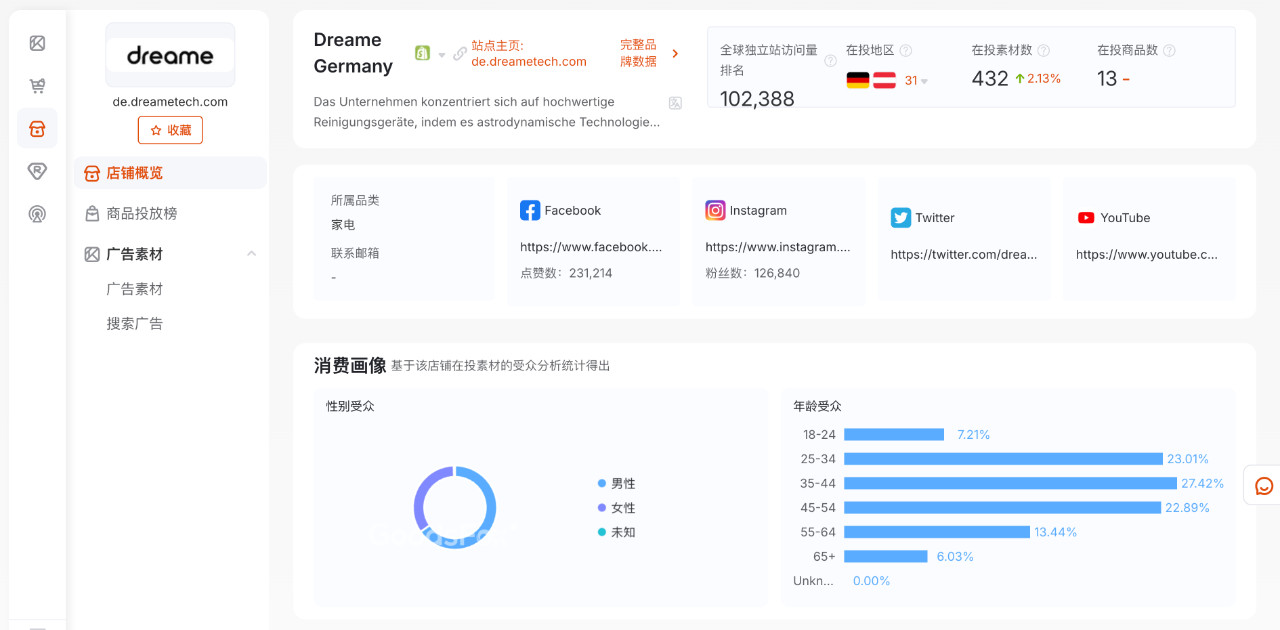1280x630 pixels.
Task: Expand the 31 regions dropdown
Action: coord(915,81)
